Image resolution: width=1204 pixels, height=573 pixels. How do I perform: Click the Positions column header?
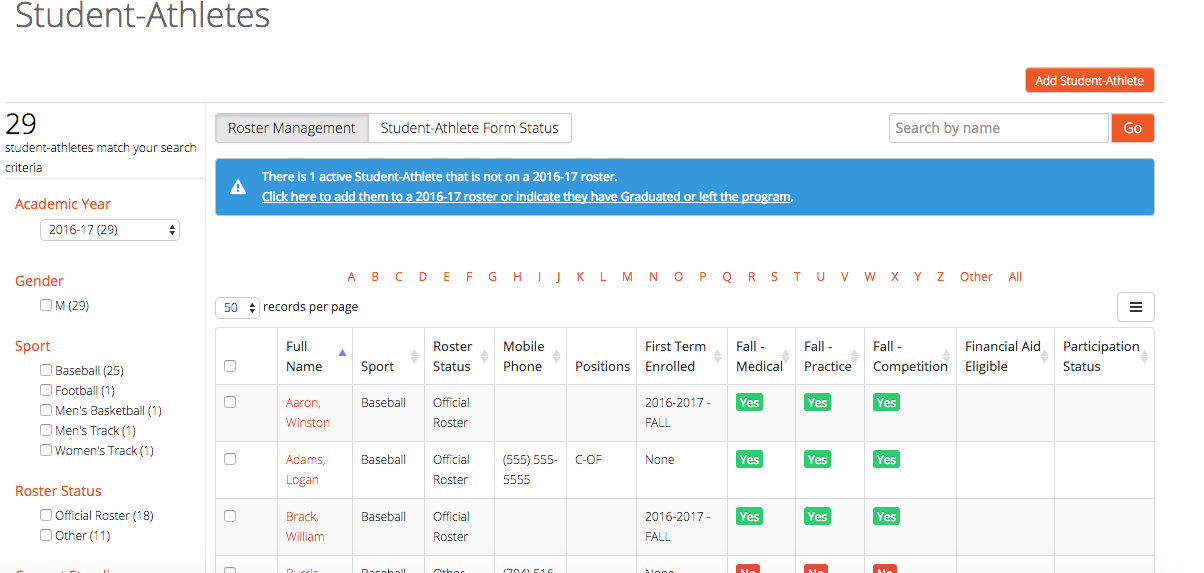(602, 366)
